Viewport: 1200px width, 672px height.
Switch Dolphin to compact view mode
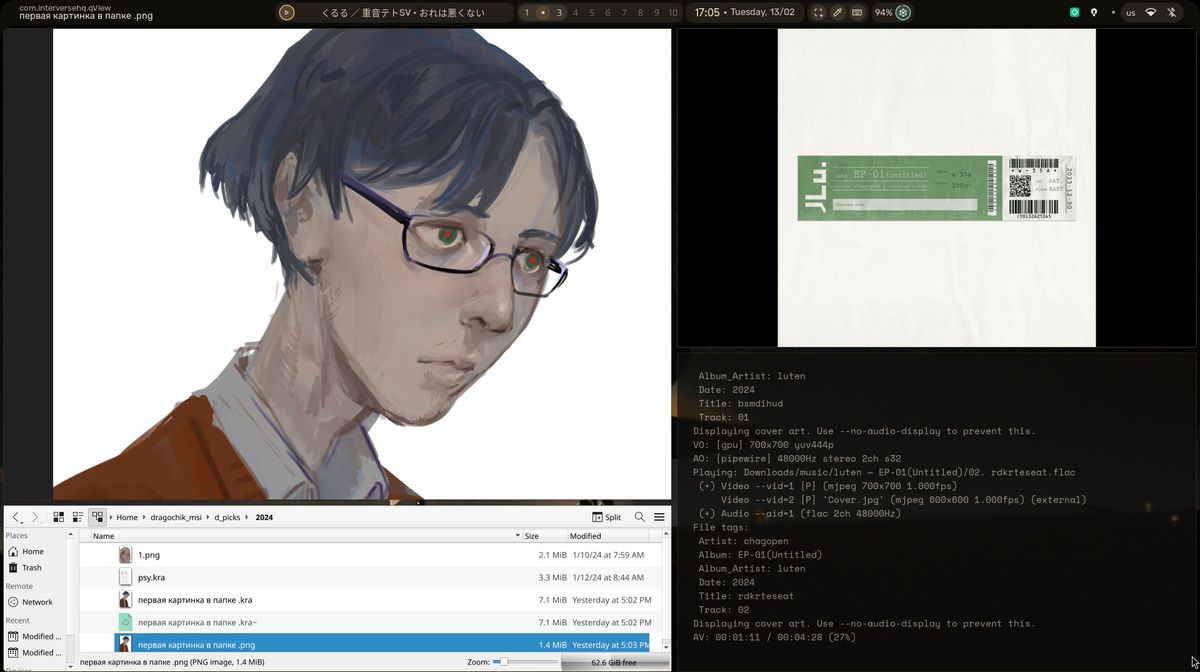77,517
